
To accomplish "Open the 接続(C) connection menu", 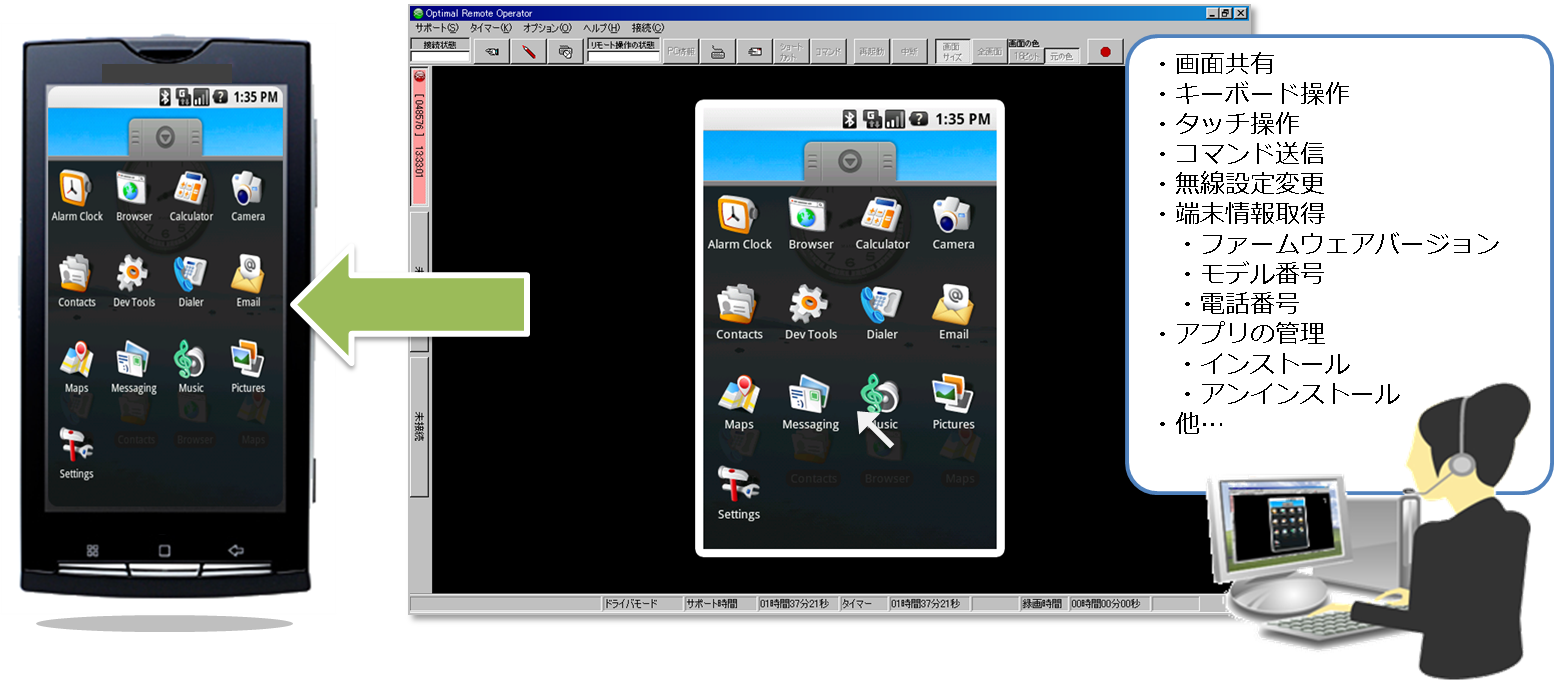I will coord(647,28).
